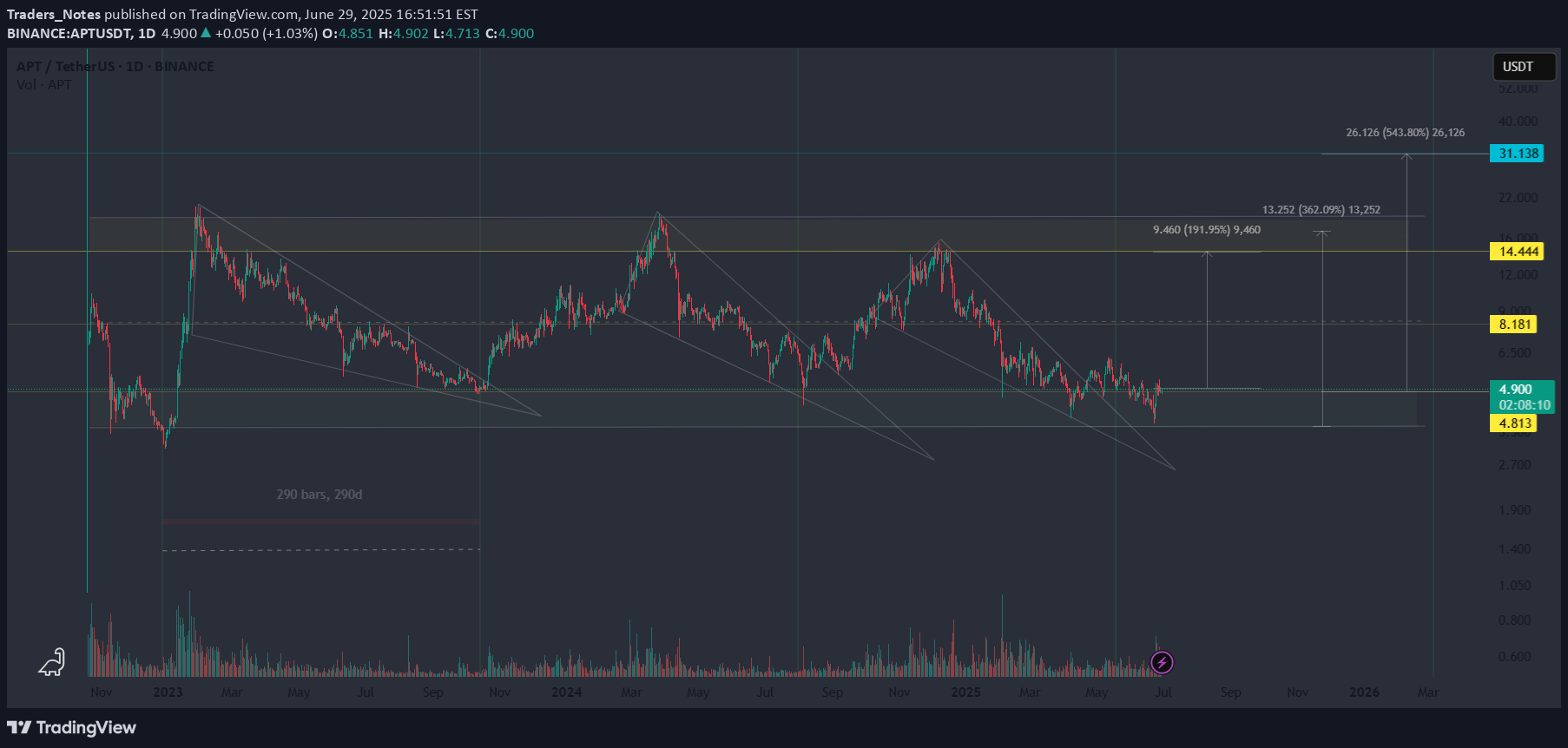Click the +0.050 (+1.03%) change value
Screen dimensions: 1568x748
(266, 34)
